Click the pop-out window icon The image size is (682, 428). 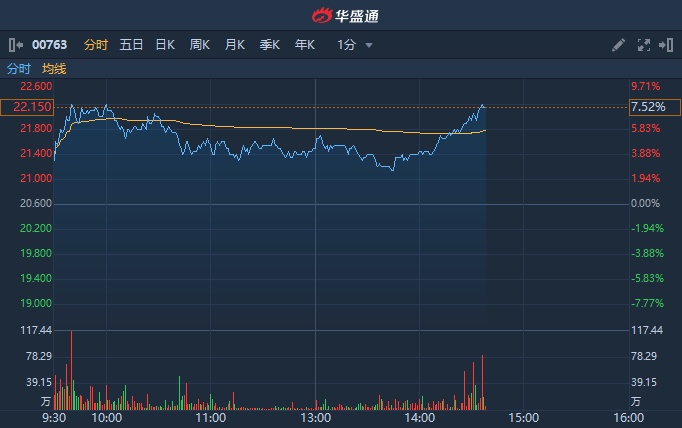[665, 45]
